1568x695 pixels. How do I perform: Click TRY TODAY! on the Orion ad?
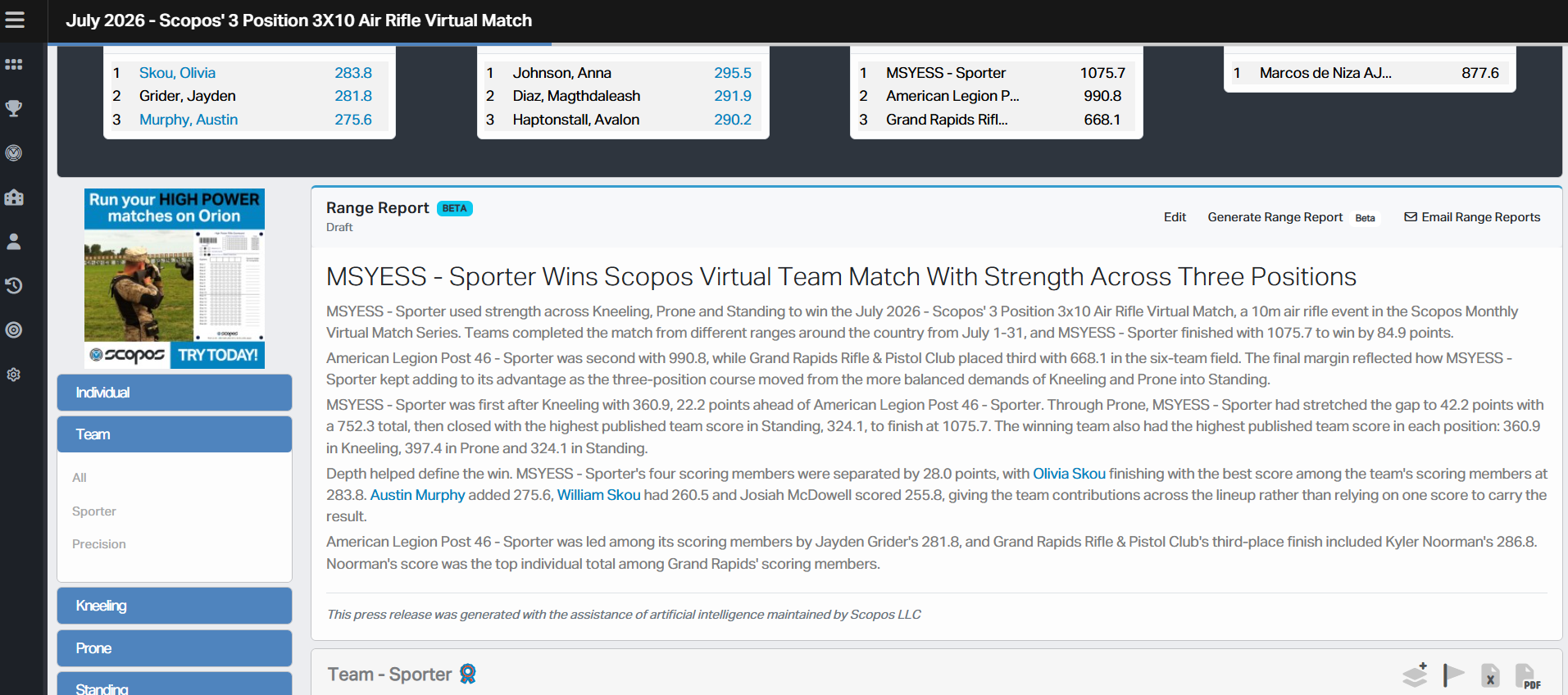pos(218,355)
